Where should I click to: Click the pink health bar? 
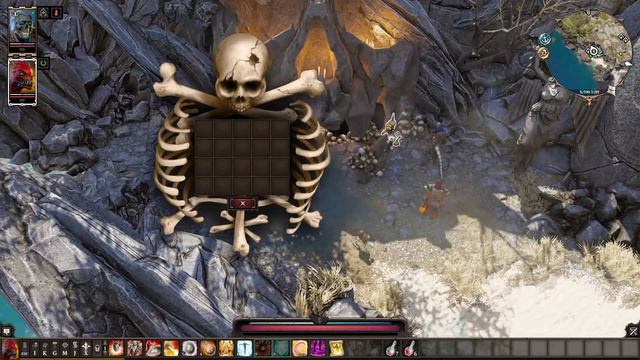(x=320, y=328)
